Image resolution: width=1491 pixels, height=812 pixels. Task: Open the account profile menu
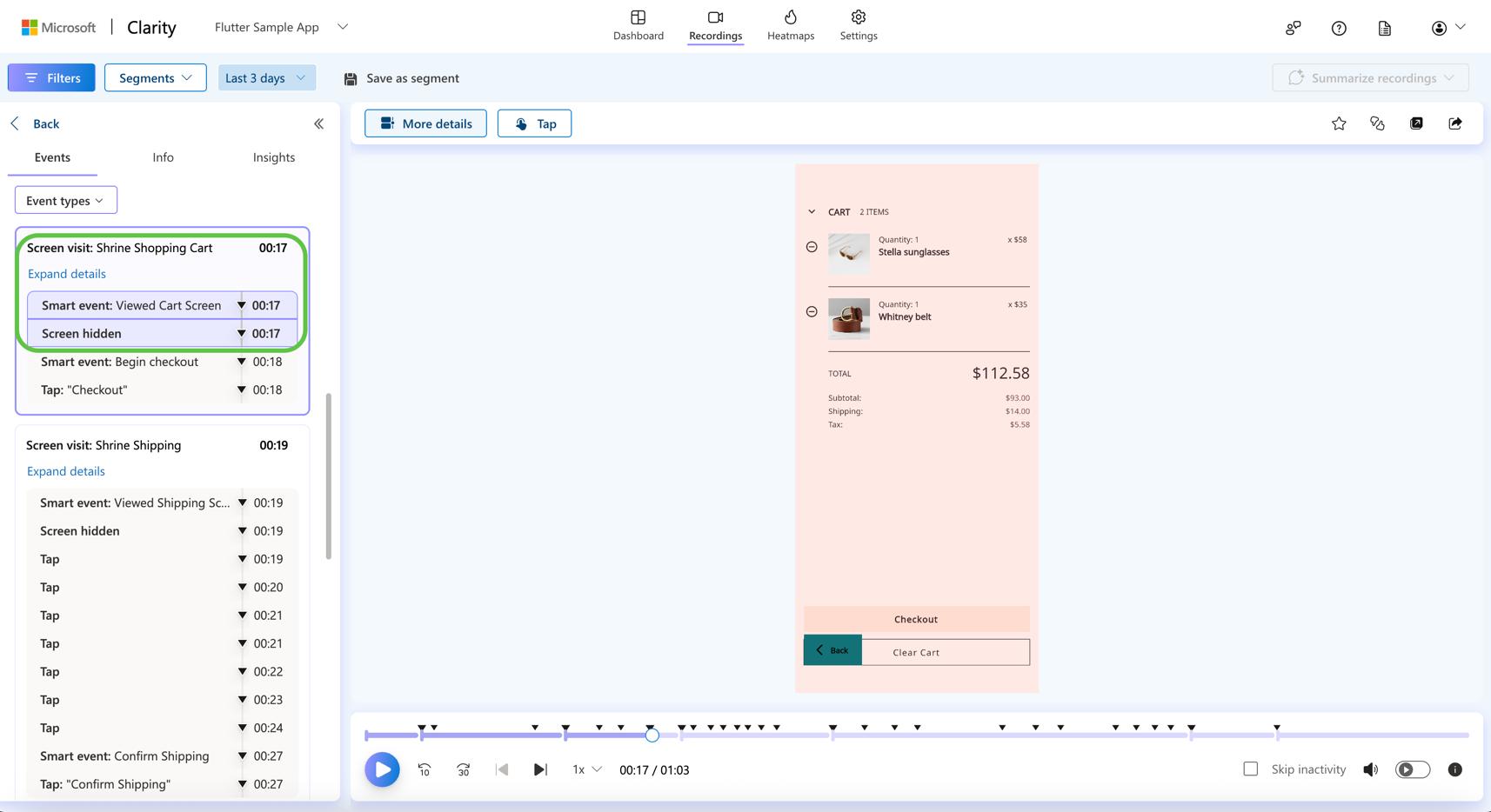click(x=1448, y=28)
